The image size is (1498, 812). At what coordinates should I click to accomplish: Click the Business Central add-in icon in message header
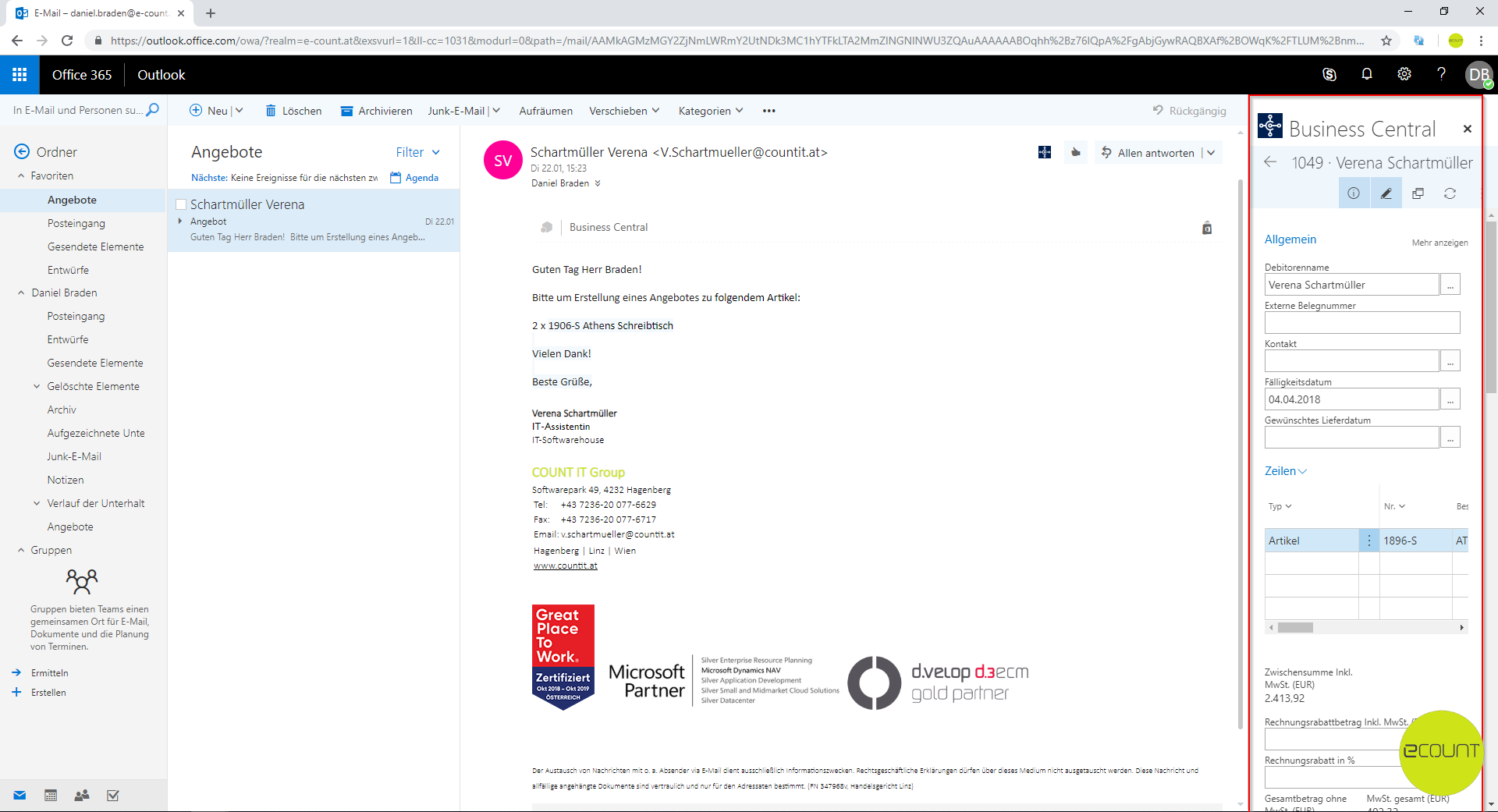pyautogui.click(x=1045, y=152)
